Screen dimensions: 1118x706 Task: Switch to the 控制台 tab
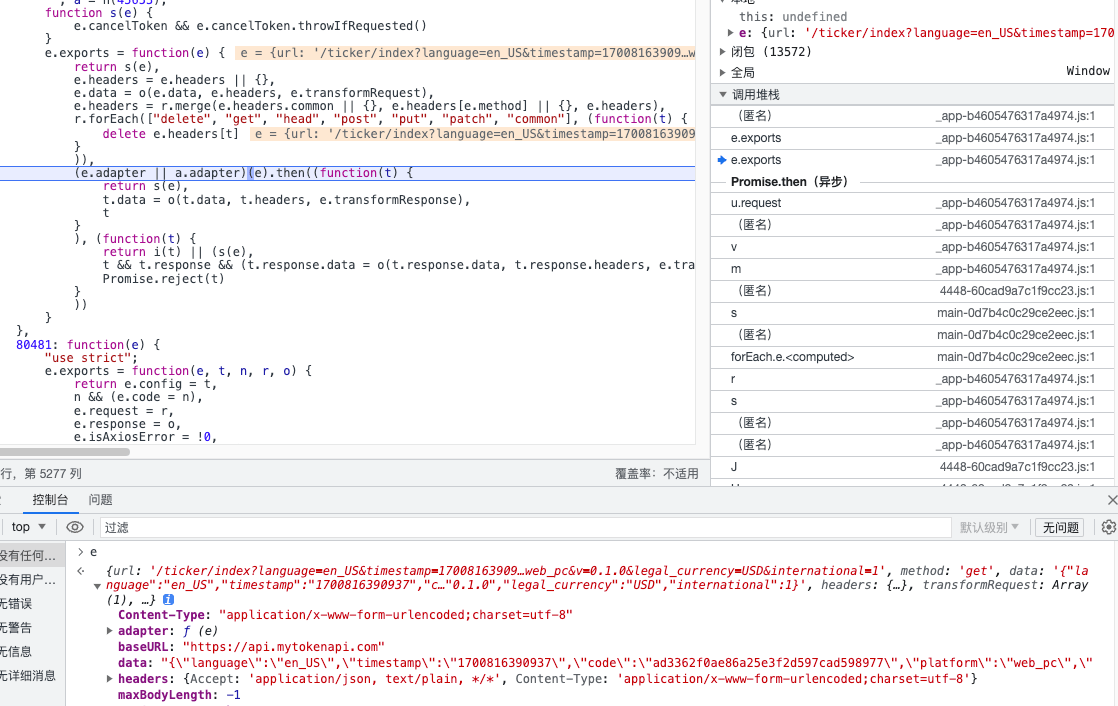pyautogui.click(x=50, y=500)
